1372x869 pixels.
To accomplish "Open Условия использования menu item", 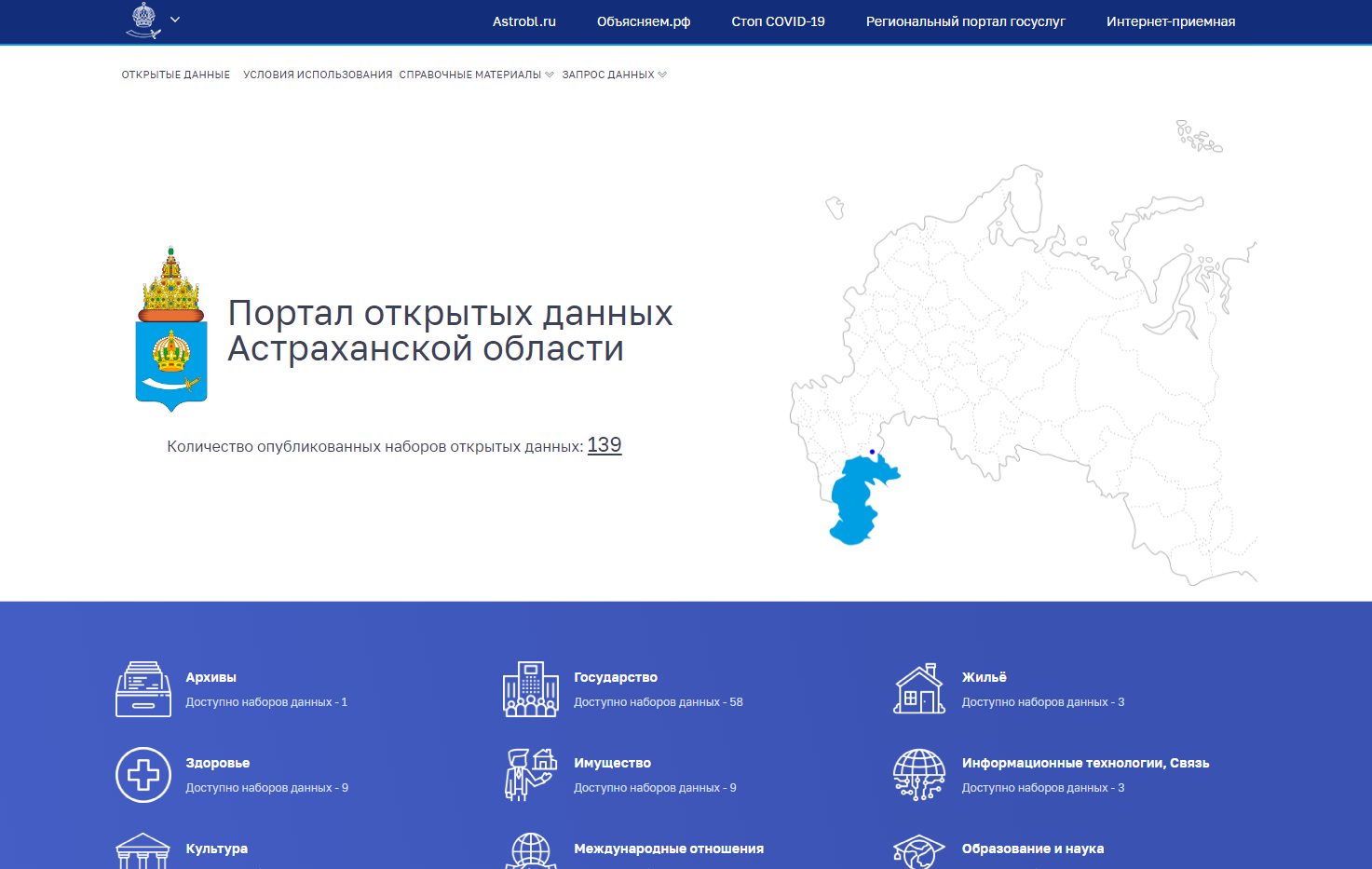I will (318, 75).
